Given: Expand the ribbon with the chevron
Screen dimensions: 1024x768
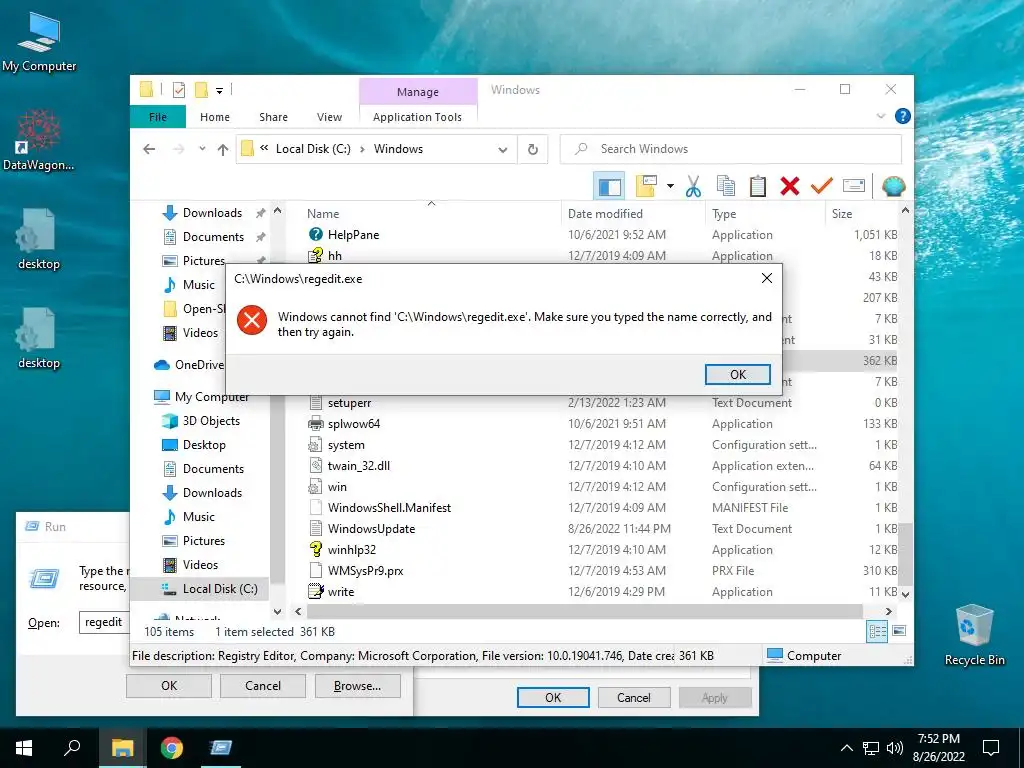Looking at the screenshot, I should [x=880, y=116].
